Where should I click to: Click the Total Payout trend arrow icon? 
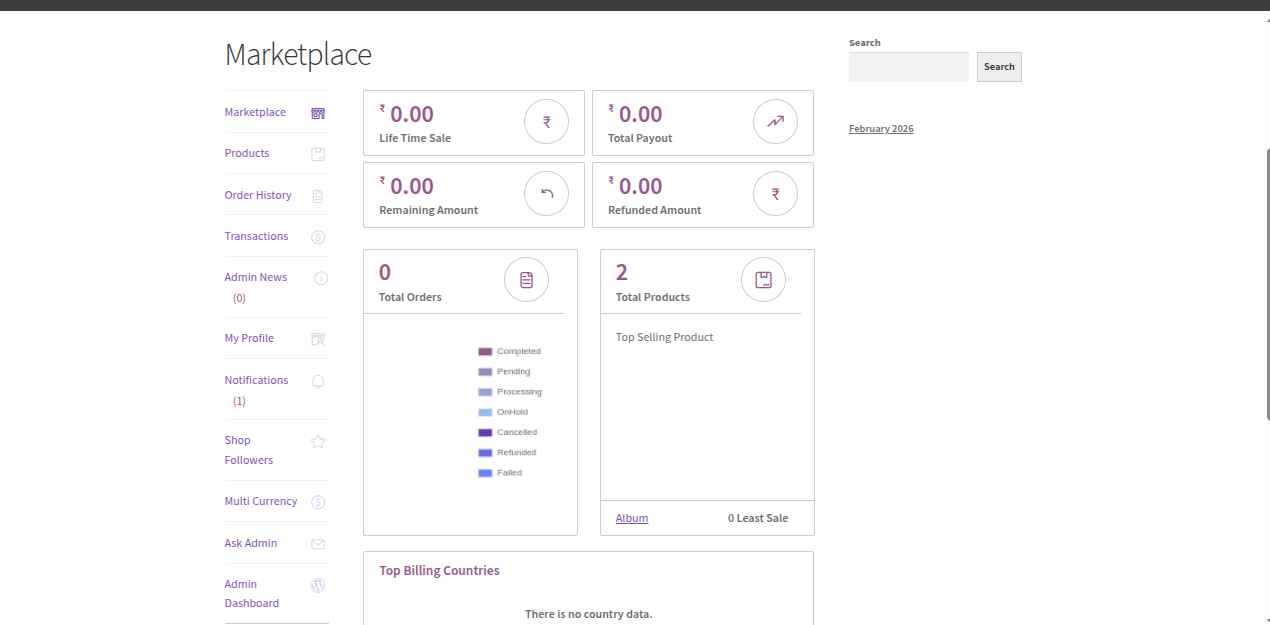pos(775,122)
